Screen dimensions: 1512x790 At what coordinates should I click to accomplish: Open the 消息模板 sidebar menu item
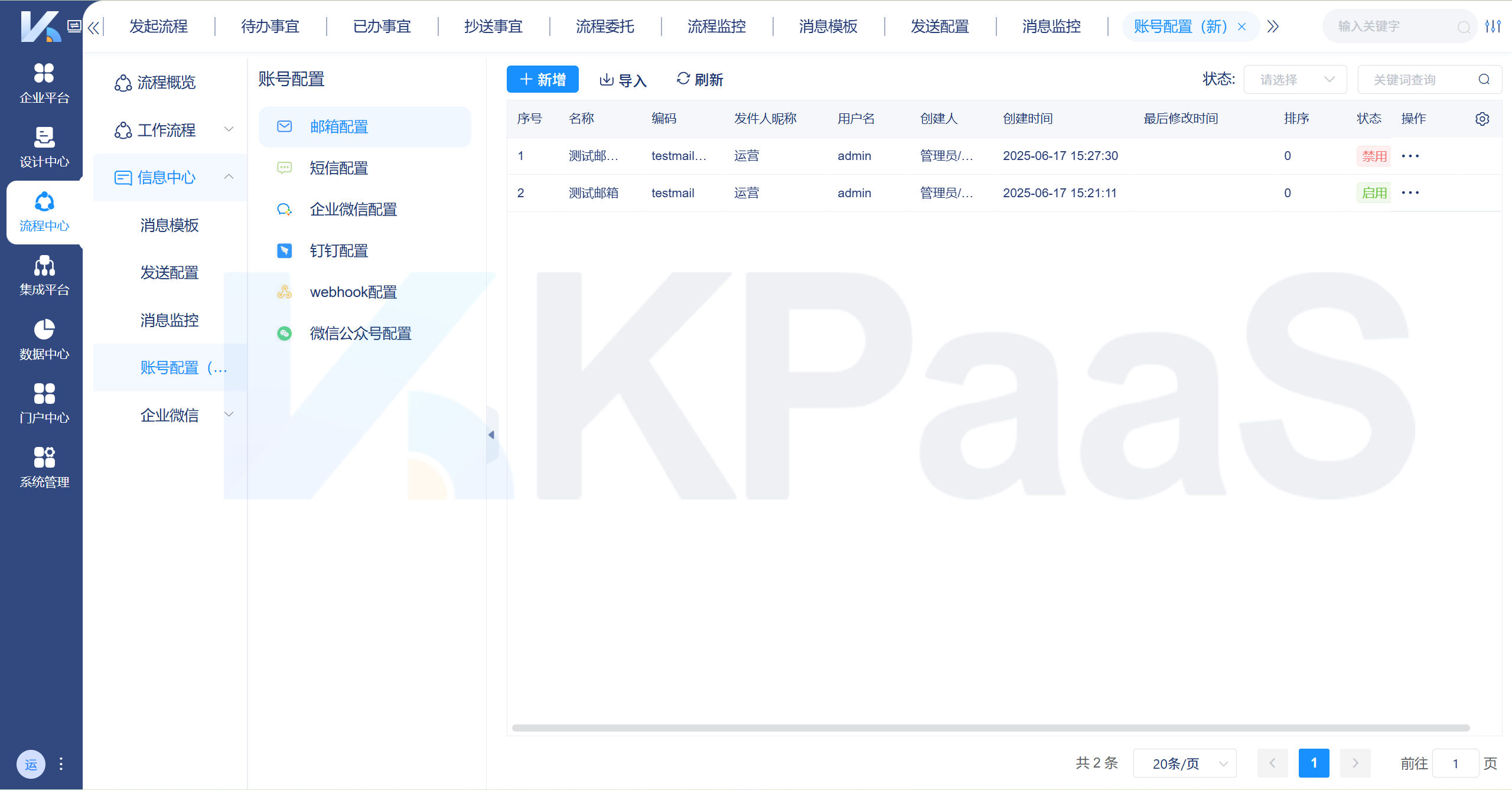coord(170,226)
